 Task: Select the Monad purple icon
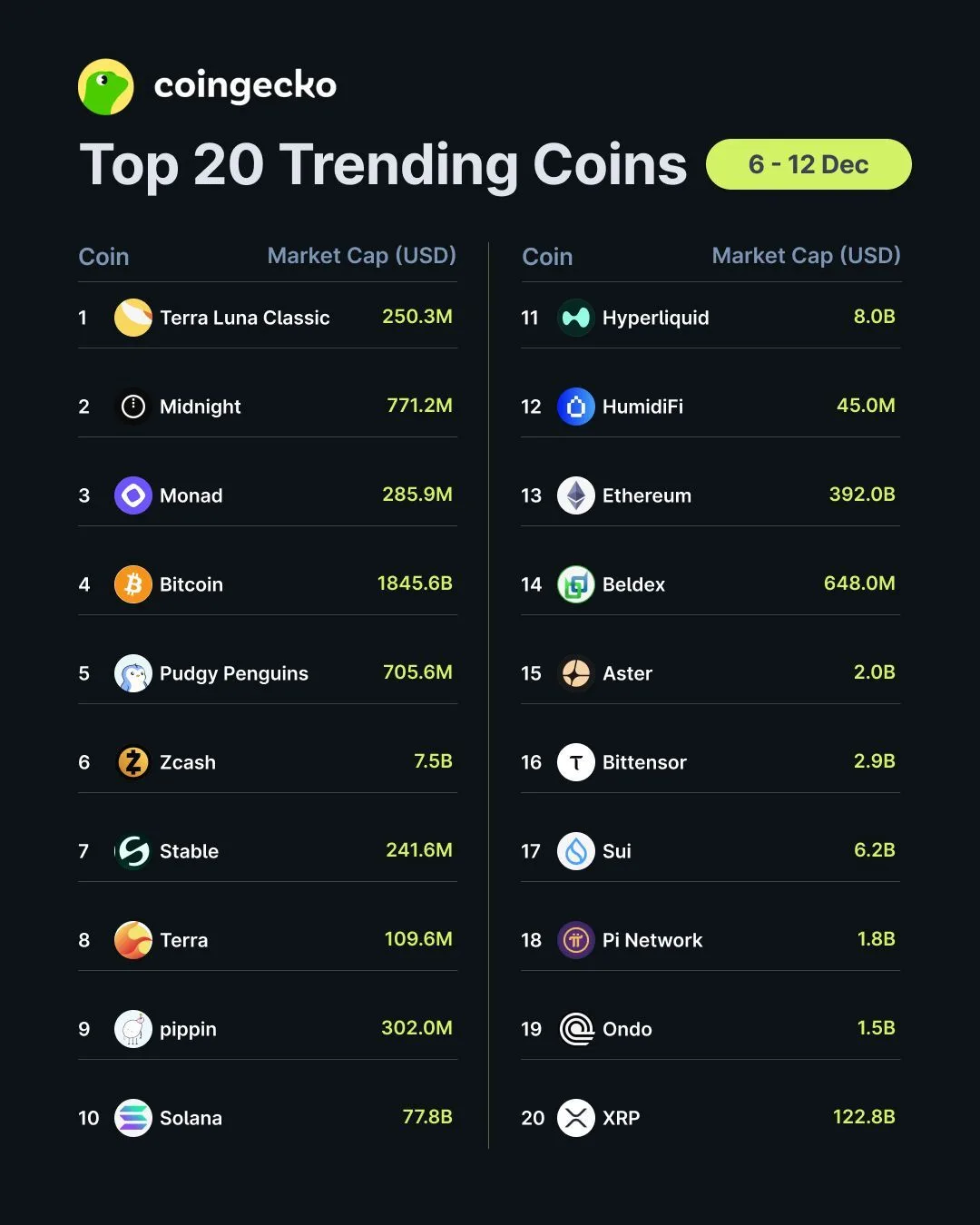(x=133, y=495)
